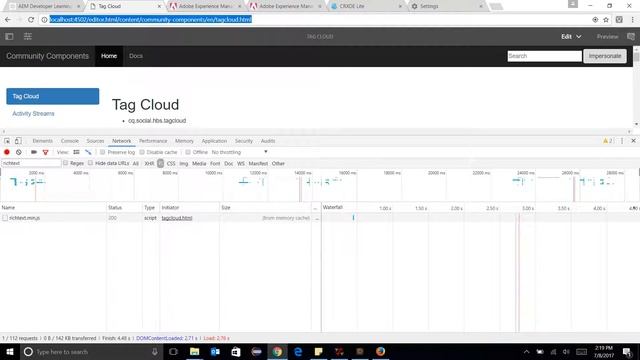Toggle AEM side panel icon
This screenshot has height=360, width=640.
pos(9,37)
